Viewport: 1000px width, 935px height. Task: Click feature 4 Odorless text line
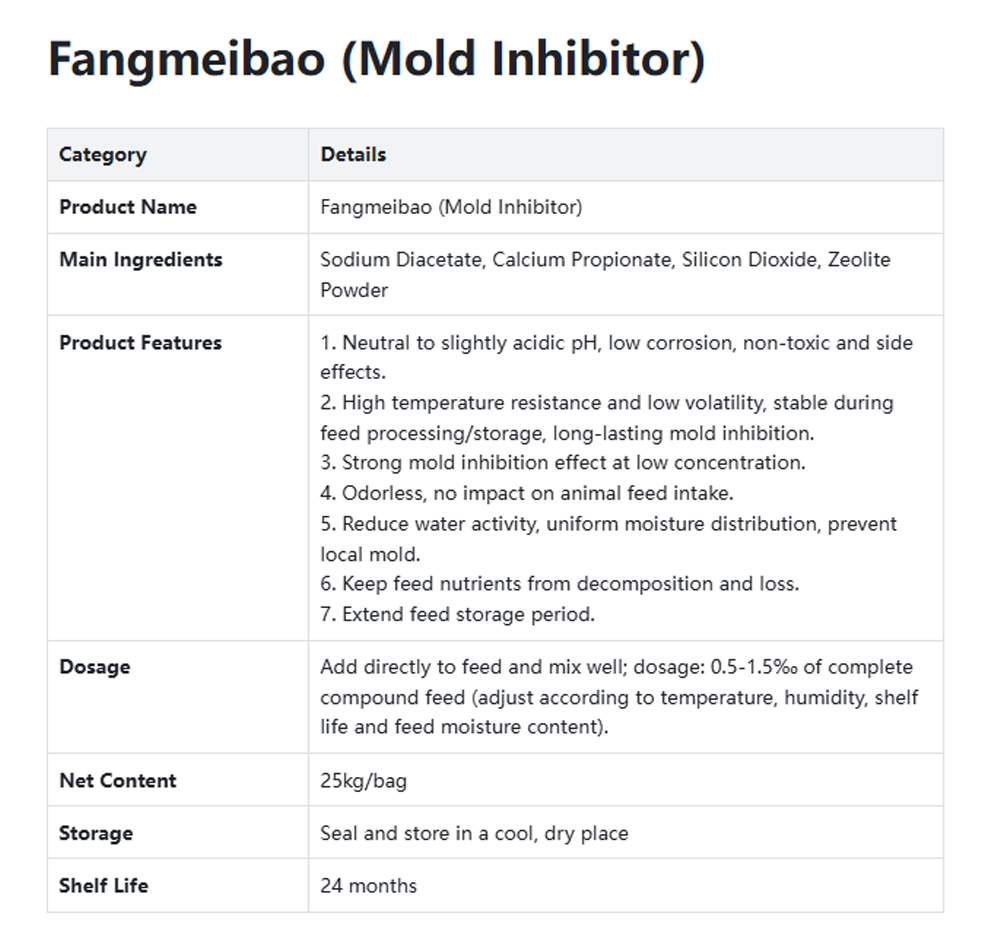[527, 493]
